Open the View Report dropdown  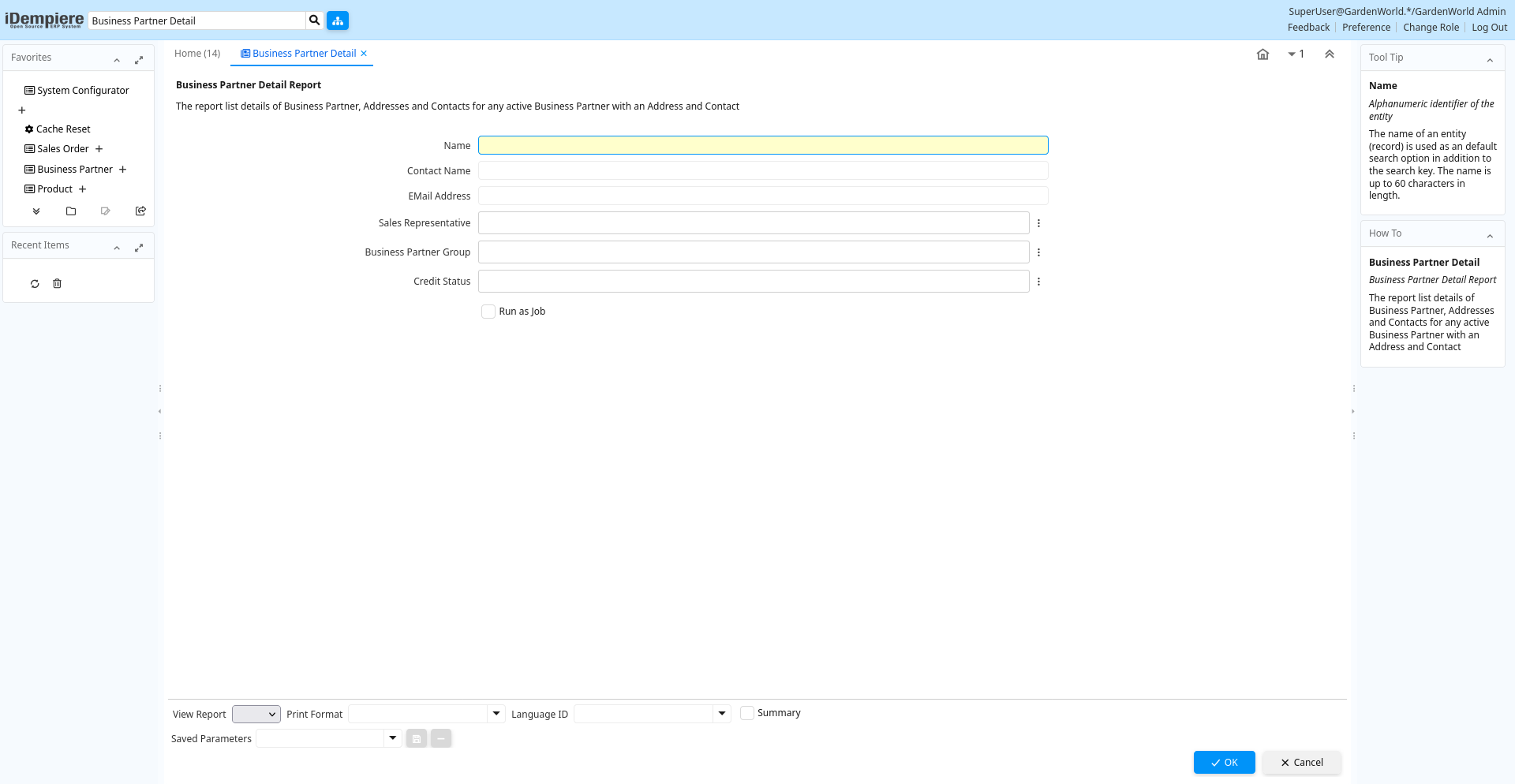(256, 714)
